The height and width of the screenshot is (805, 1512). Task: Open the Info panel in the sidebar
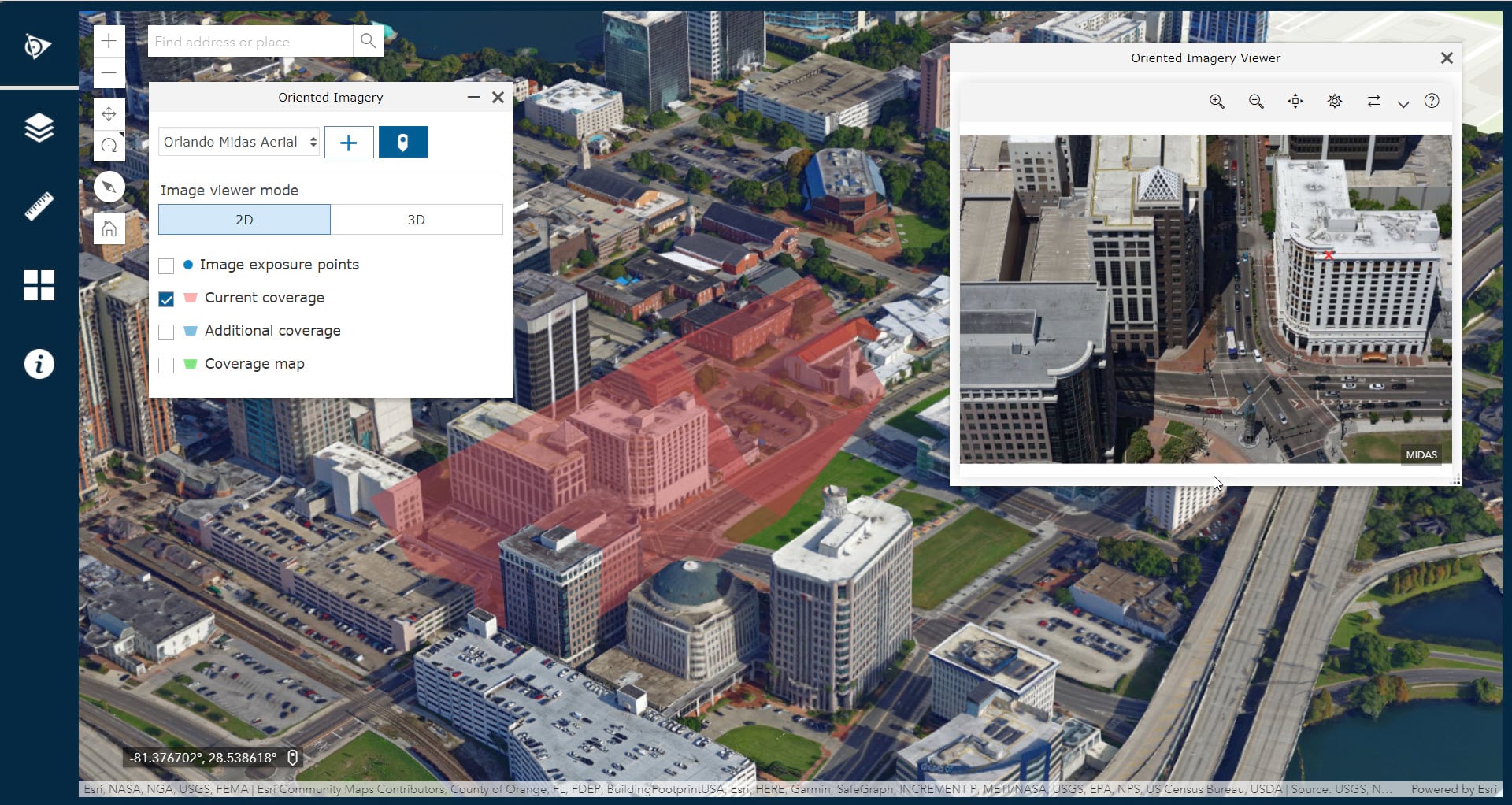coord(39,363)
